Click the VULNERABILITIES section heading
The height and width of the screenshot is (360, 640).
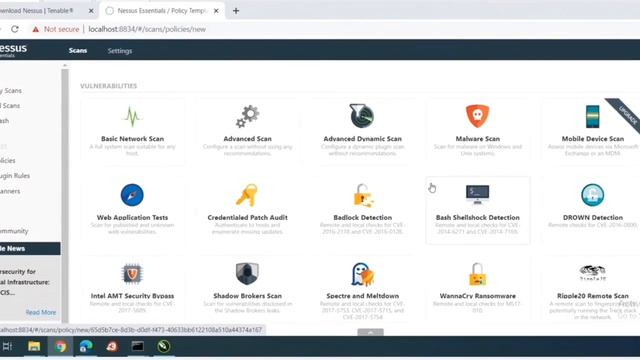pyautogui.click(x=109, y=86)
